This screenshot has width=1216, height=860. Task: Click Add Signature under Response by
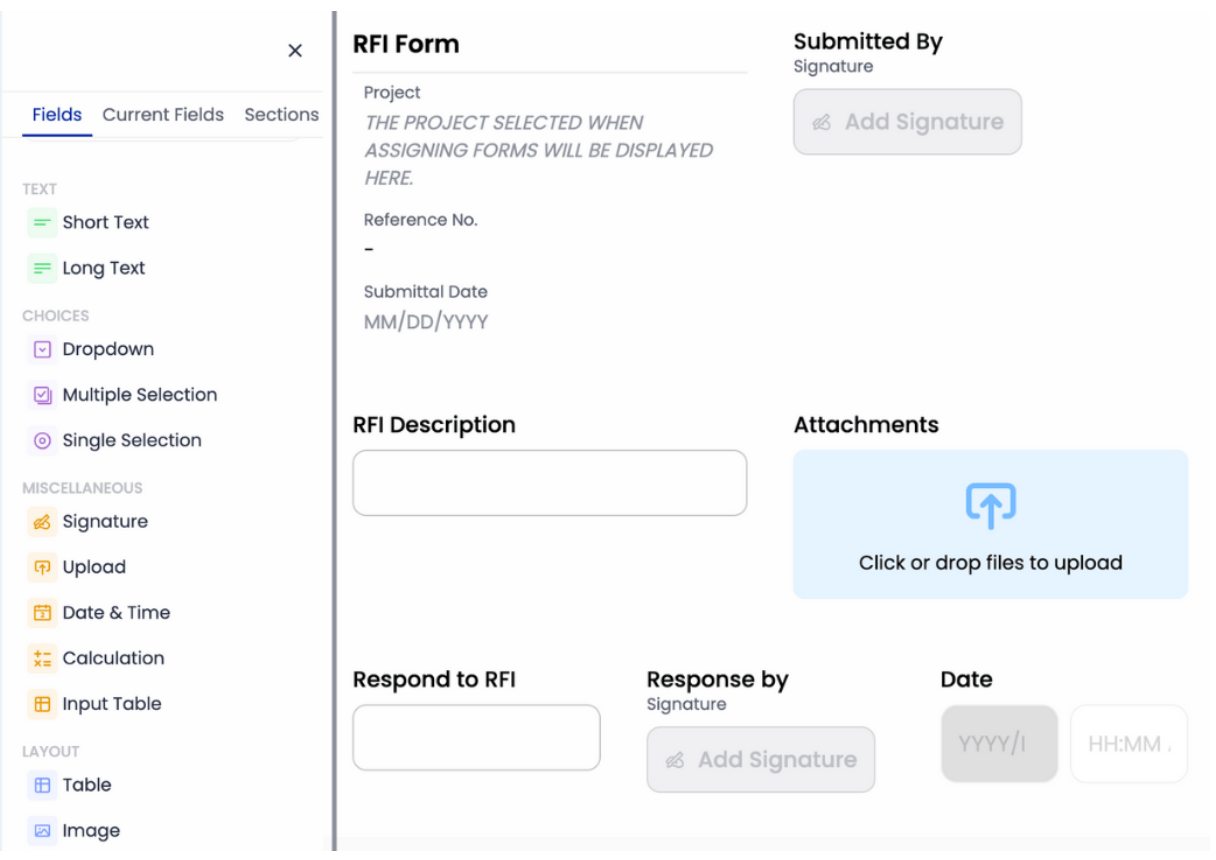pos(761,760)
